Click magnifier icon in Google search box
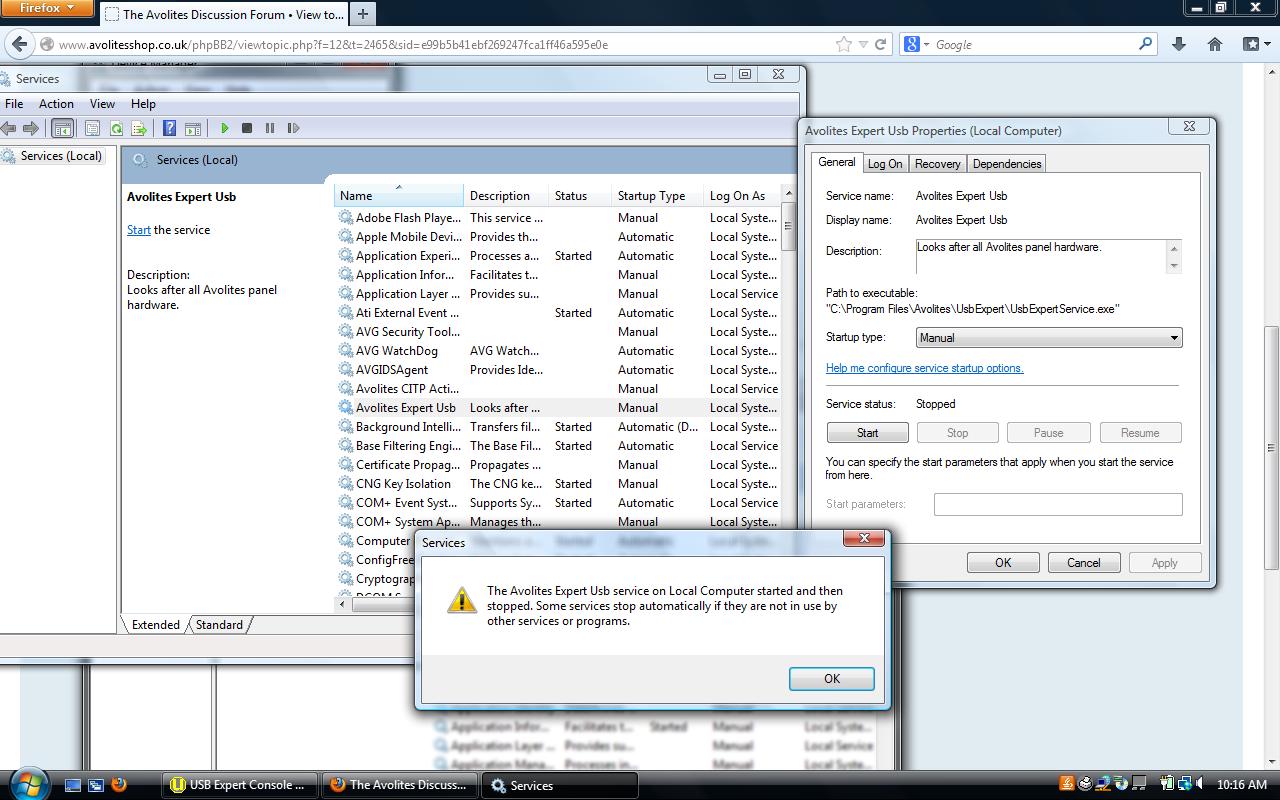Screen dimensions: 1280x800 [x=1145, y=44]
